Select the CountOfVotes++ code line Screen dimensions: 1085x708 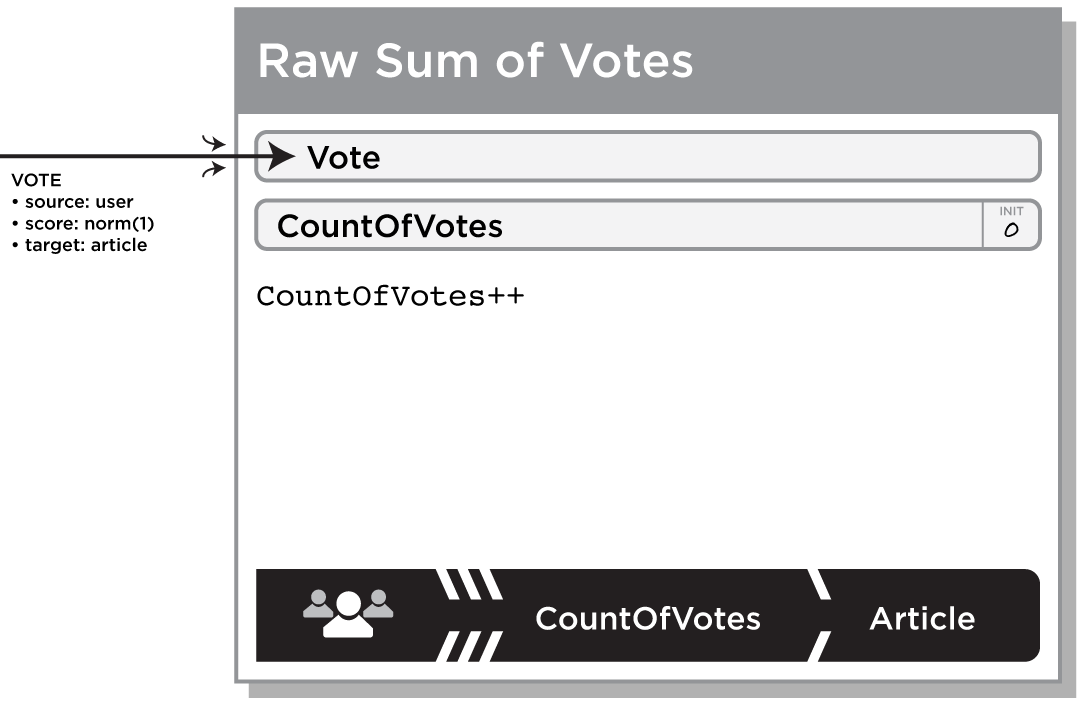390,296
